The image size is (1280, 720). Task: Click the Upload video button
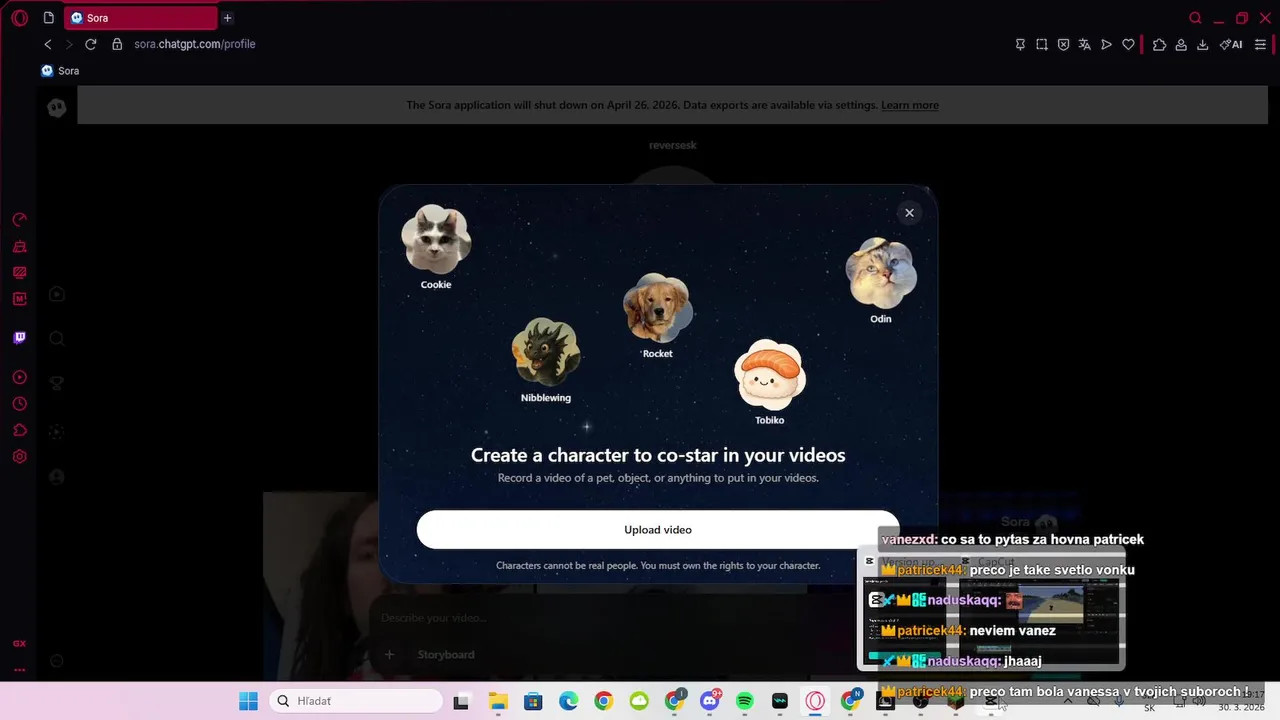(x=658, y=530)
